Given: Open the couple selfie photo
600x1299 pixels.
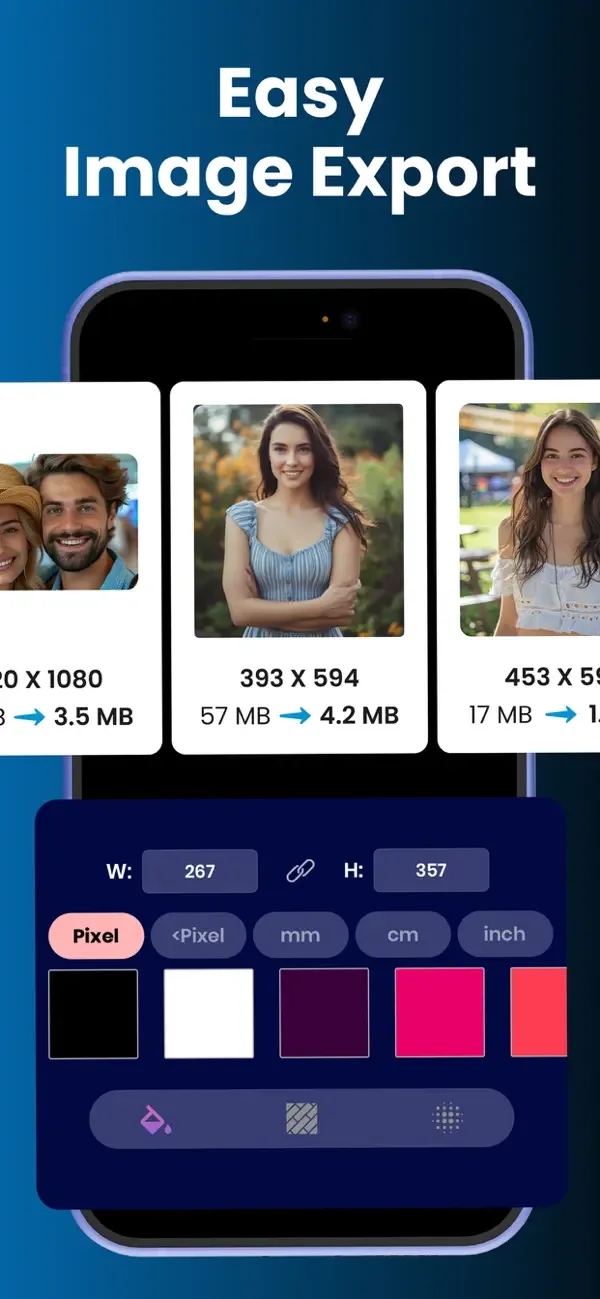Looking at the screenshot, I should pos(68,521).
